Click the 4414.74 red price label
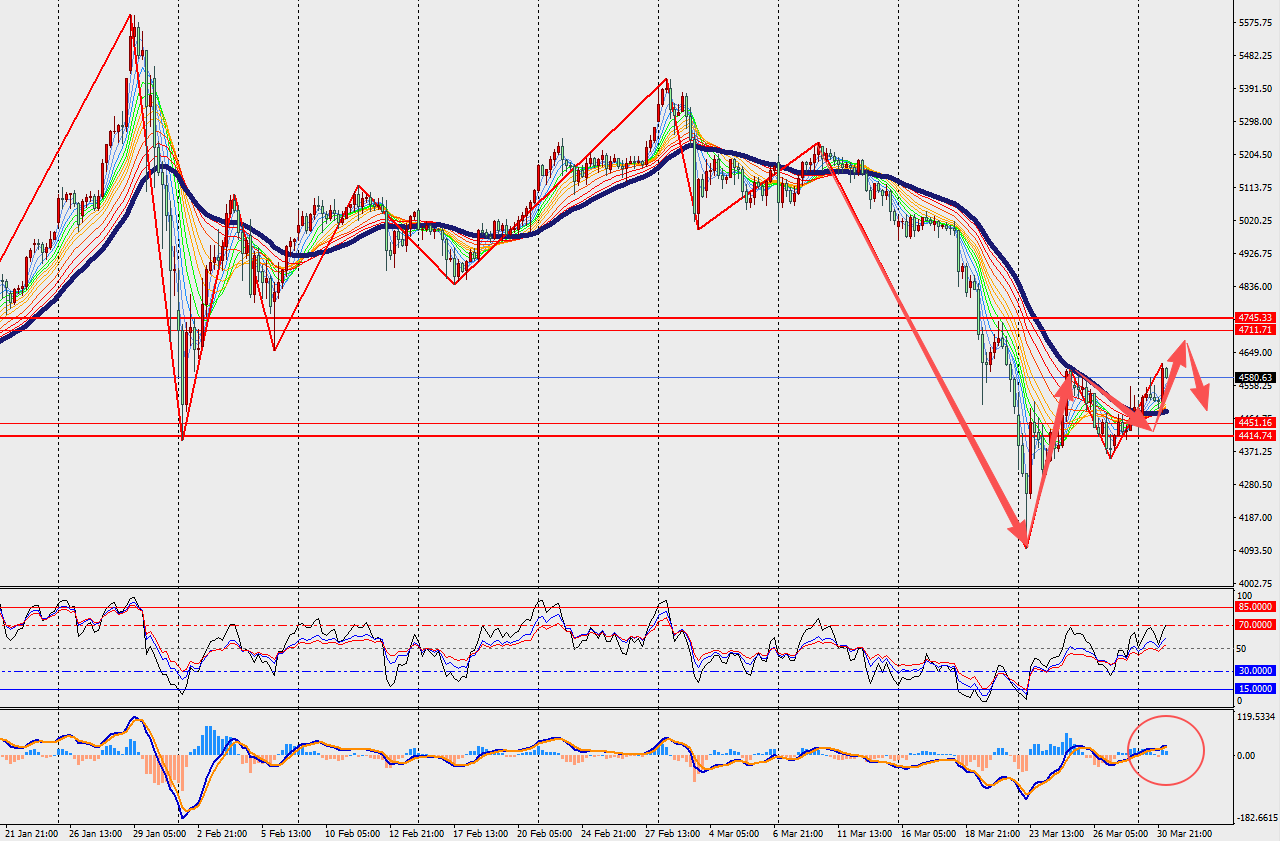 tap(1254, 436)
